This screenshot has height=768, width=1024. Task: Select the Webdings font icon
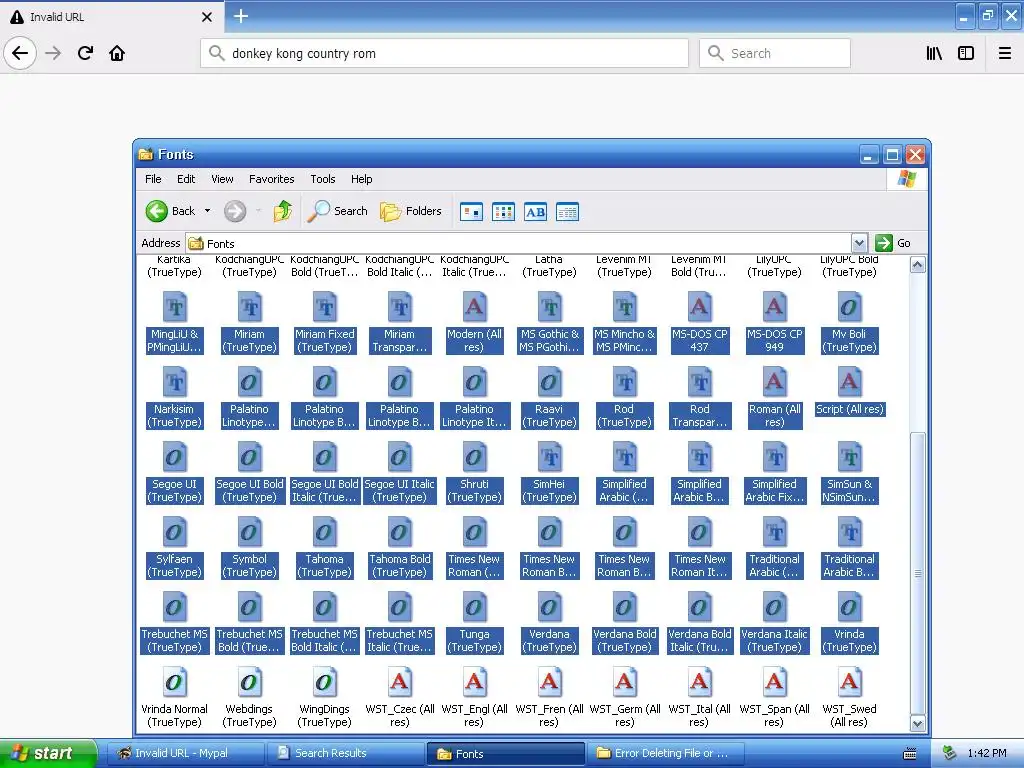coord(249,682)
